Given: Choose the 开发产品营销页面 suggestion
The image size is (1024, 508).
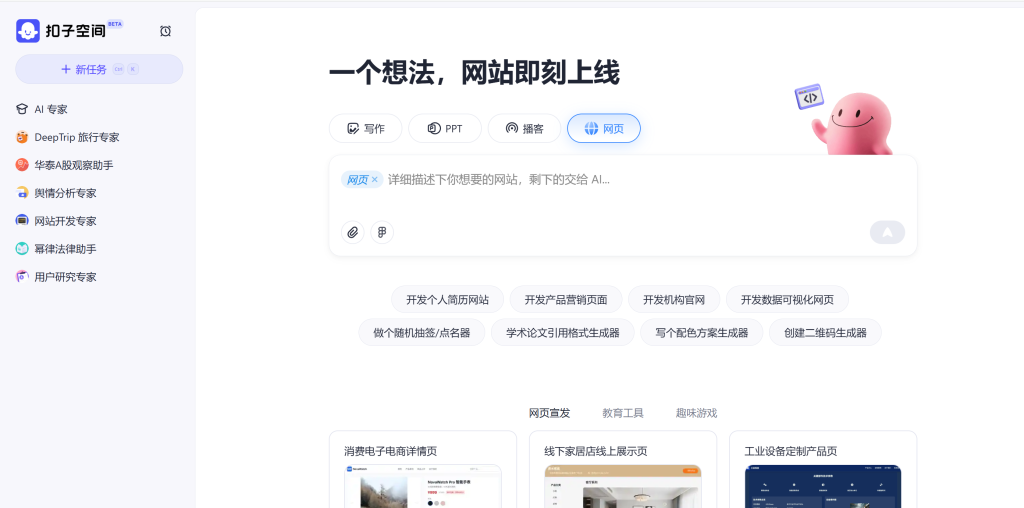Looking at the screenshot, I should pos(566,300).
